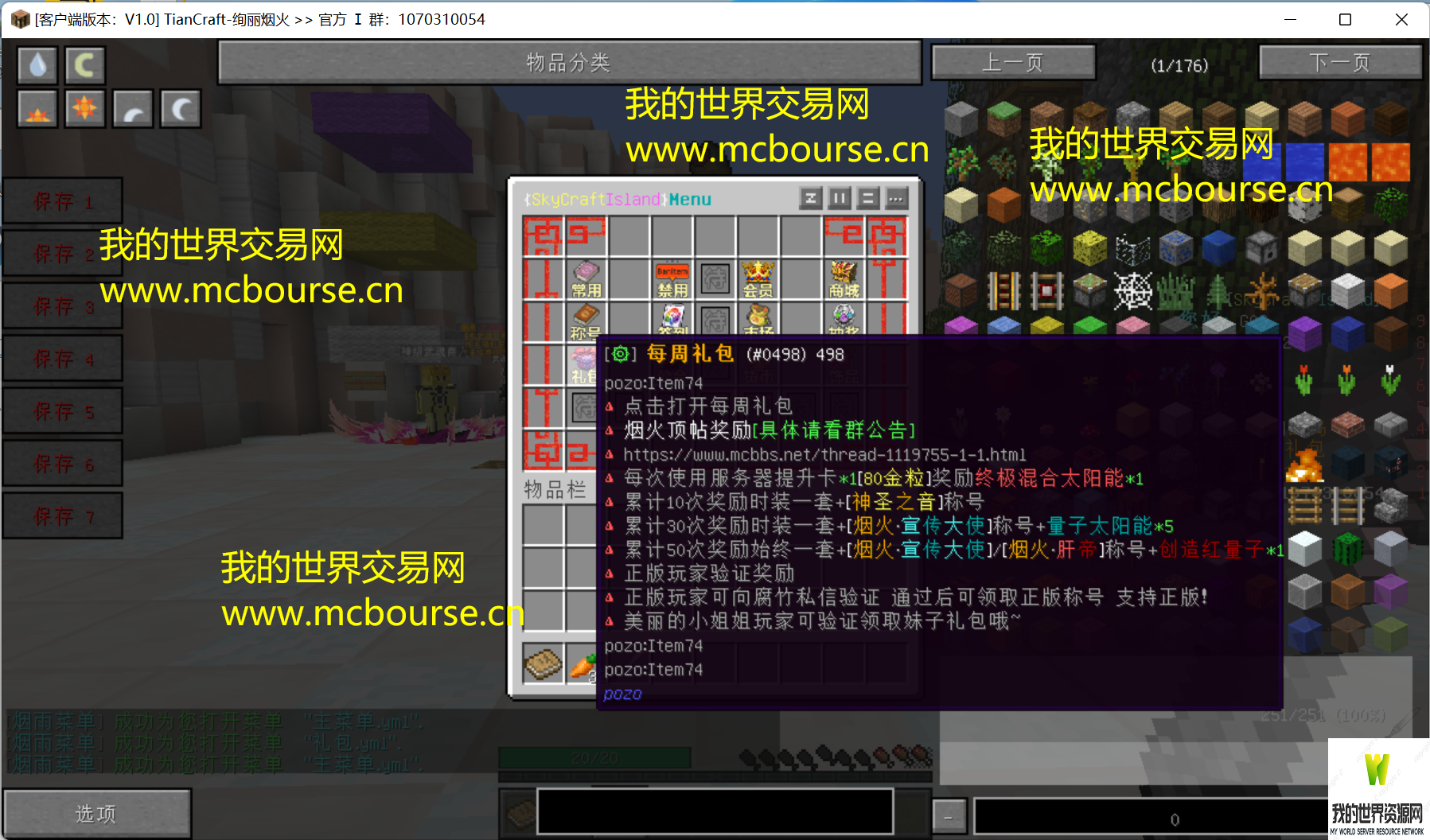Pick the gold ore block
Screen dimensions: 1430x840
pos(1090,204)
